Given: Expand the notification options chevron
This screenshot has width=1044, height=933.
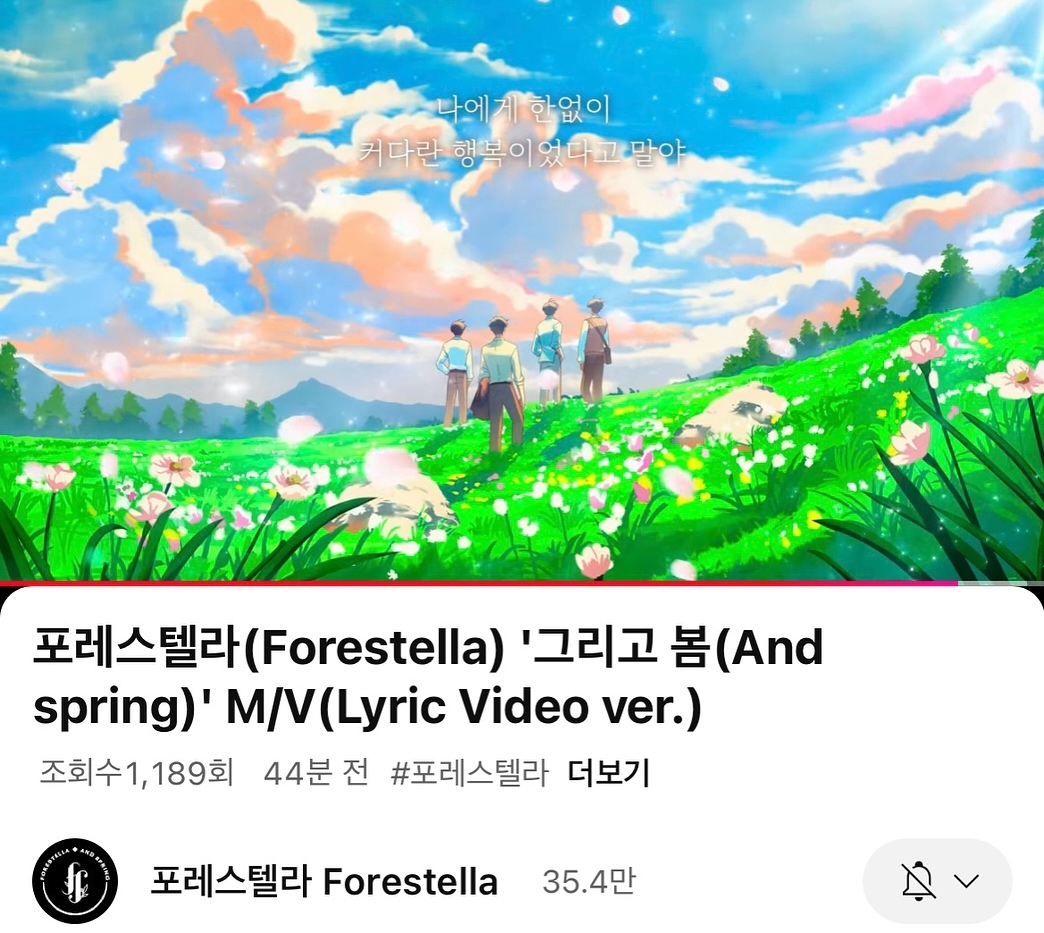Looking at the screenshot, I should [x=966, y=881].
